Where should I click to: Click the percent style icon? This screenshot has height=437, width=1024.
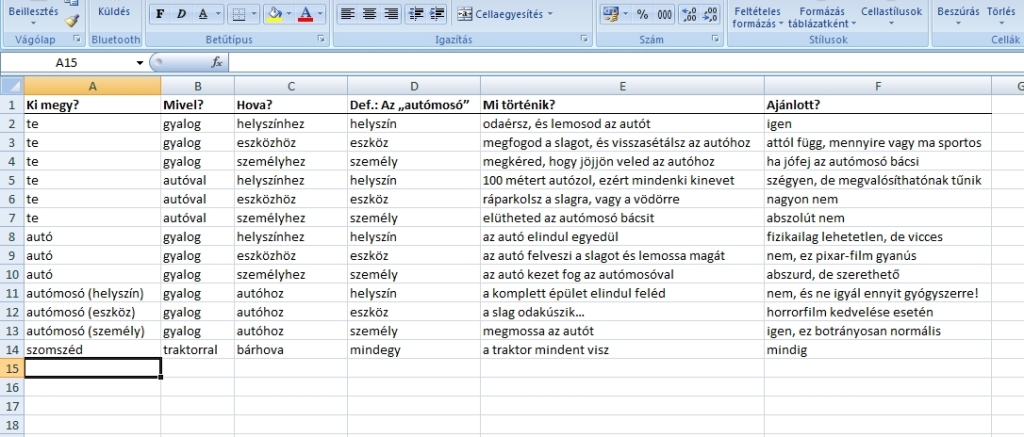point(642,14)
